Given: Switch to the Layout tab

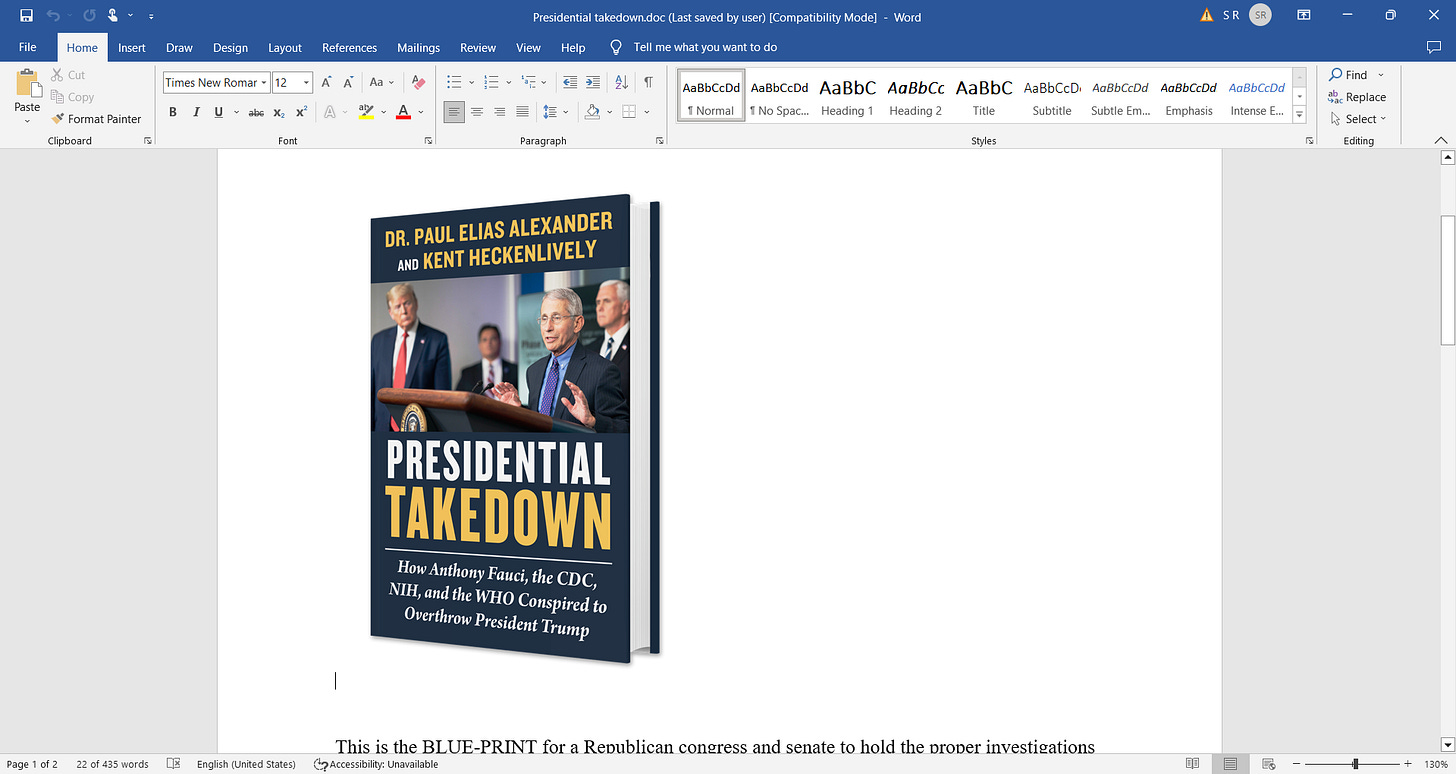Looking at the screenshot, I should (285, 47).
